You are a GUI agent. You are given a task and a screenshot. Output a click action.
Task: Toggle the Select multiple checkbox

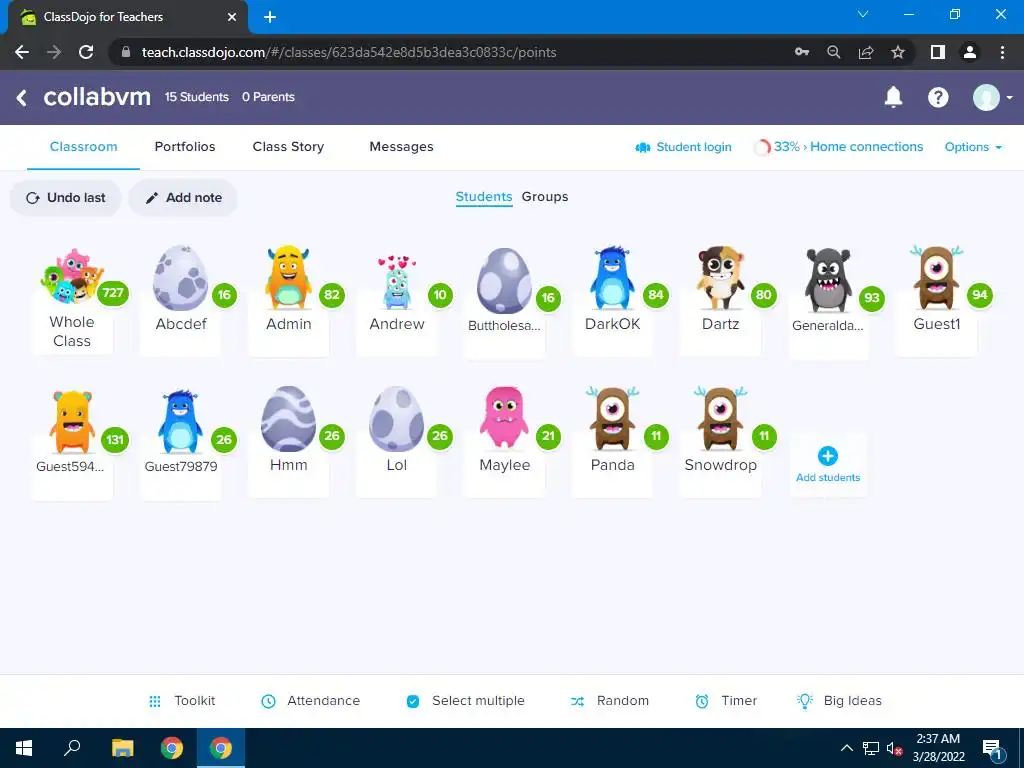point(413,701)
